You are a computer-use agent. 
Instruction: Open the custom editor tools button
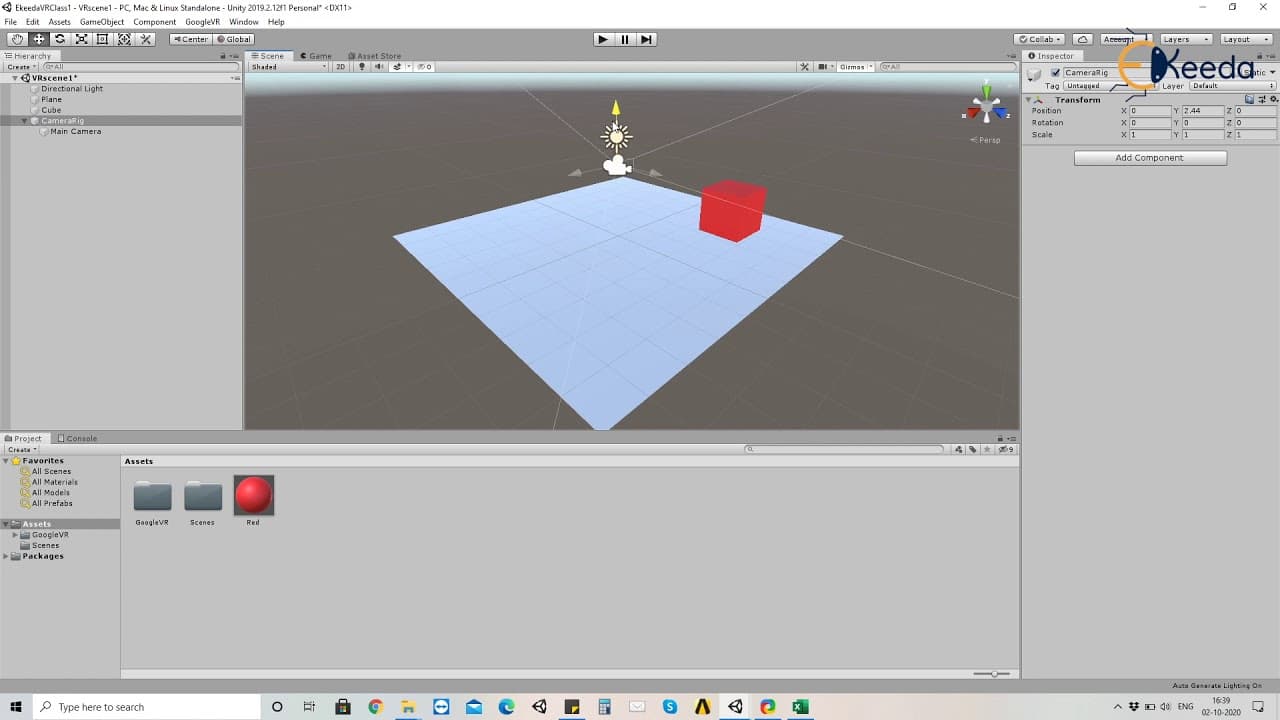tap(146, 39)
